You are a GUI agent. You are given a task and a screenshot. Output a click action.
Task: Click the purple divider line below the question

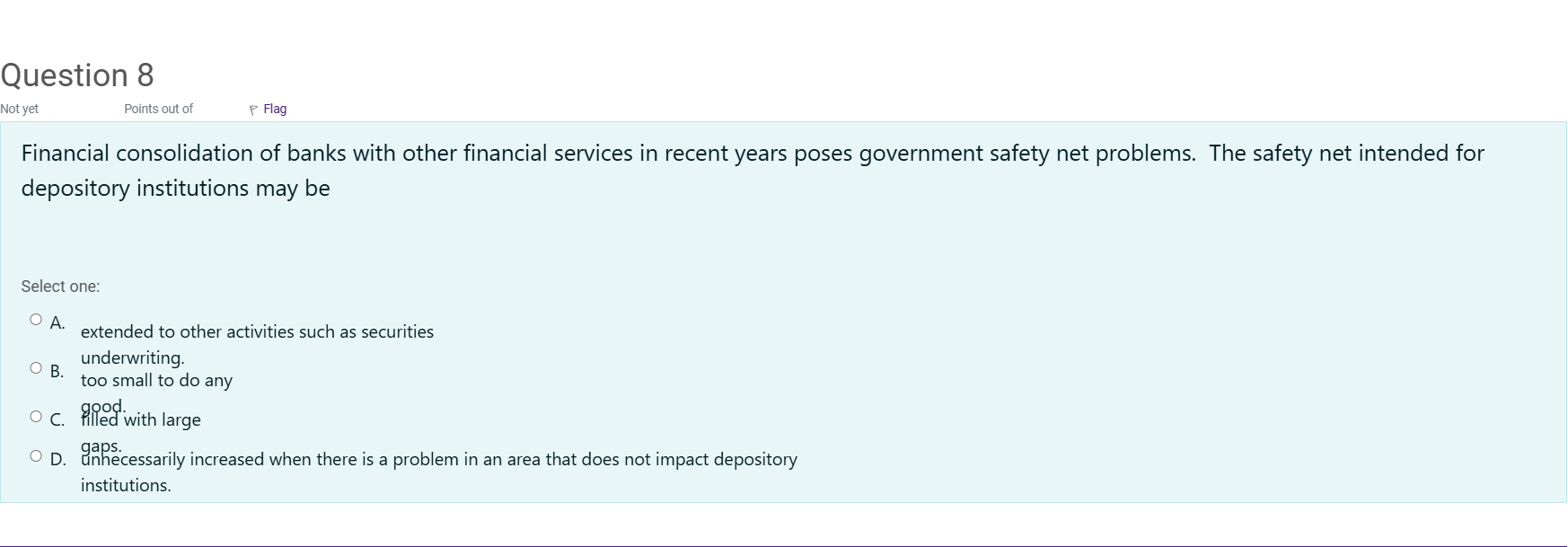click(784, 545)
